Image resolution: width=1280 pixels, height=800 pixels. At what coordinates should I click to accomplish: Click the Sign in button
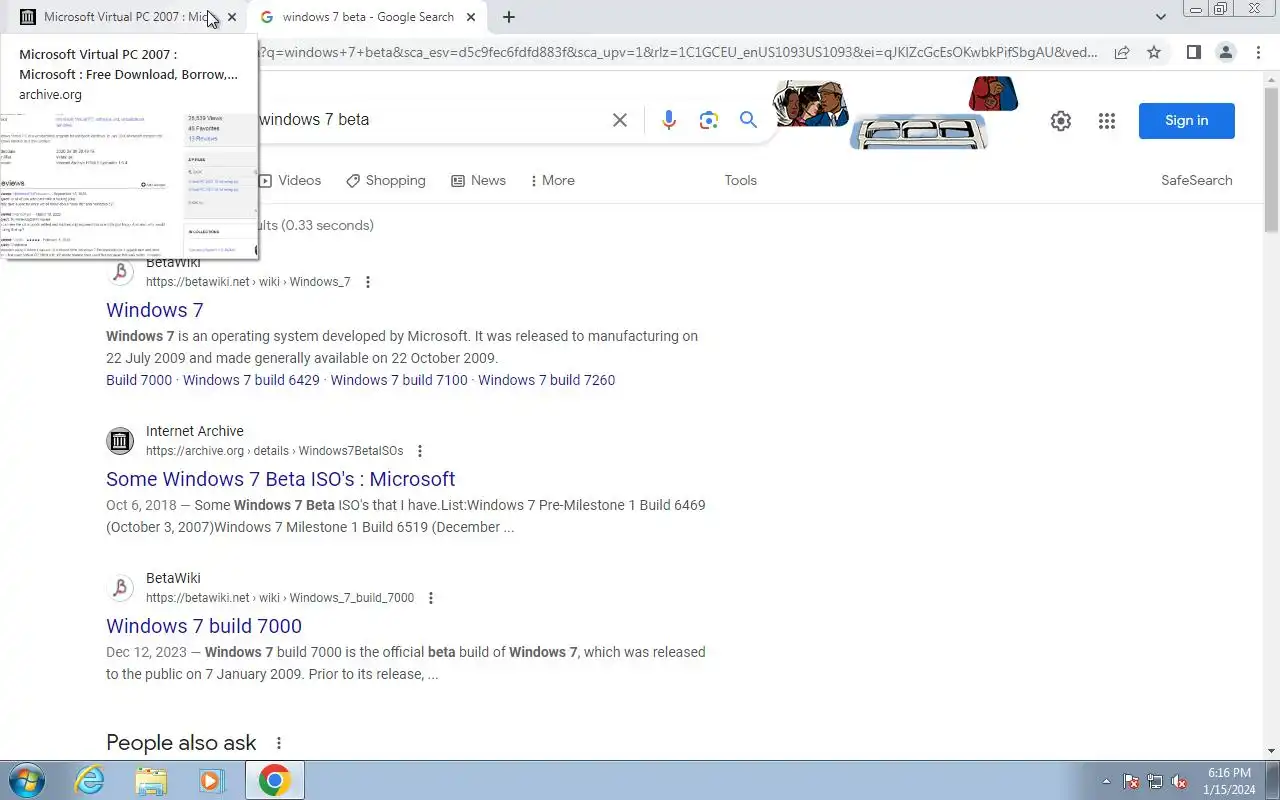[1187, 120]
